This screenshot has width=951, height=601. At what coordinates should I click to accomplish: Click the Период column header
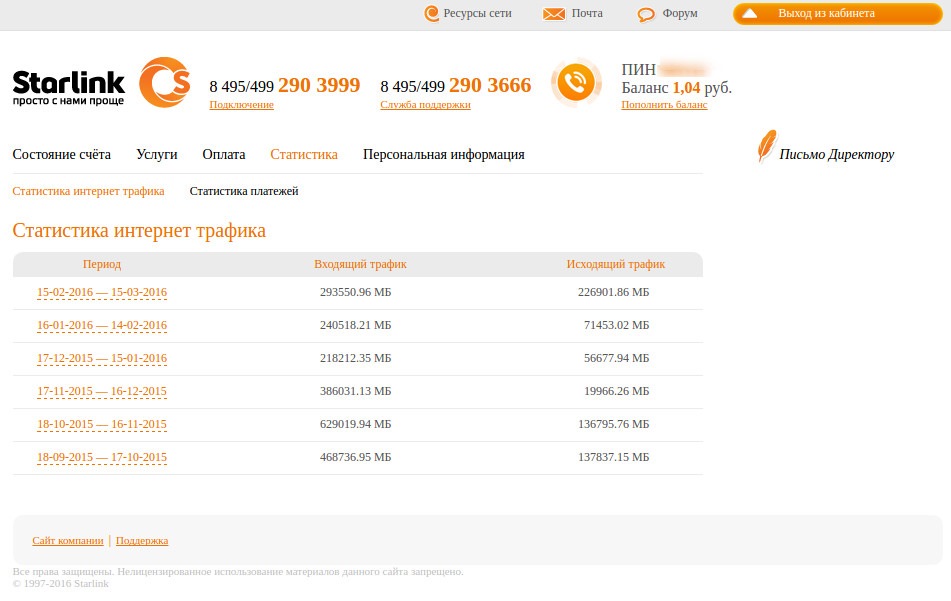pyautogui.click(x=102, y=263)
